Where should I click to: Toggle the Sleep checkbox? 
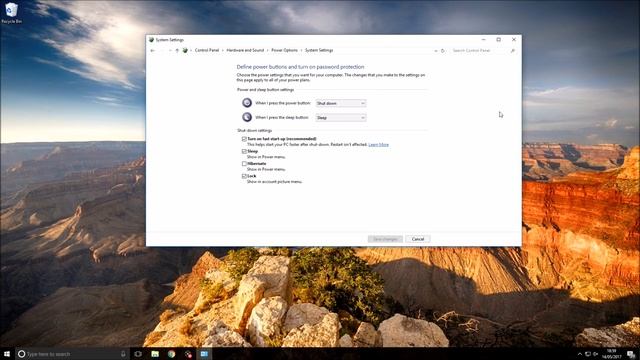coord(244,151)
